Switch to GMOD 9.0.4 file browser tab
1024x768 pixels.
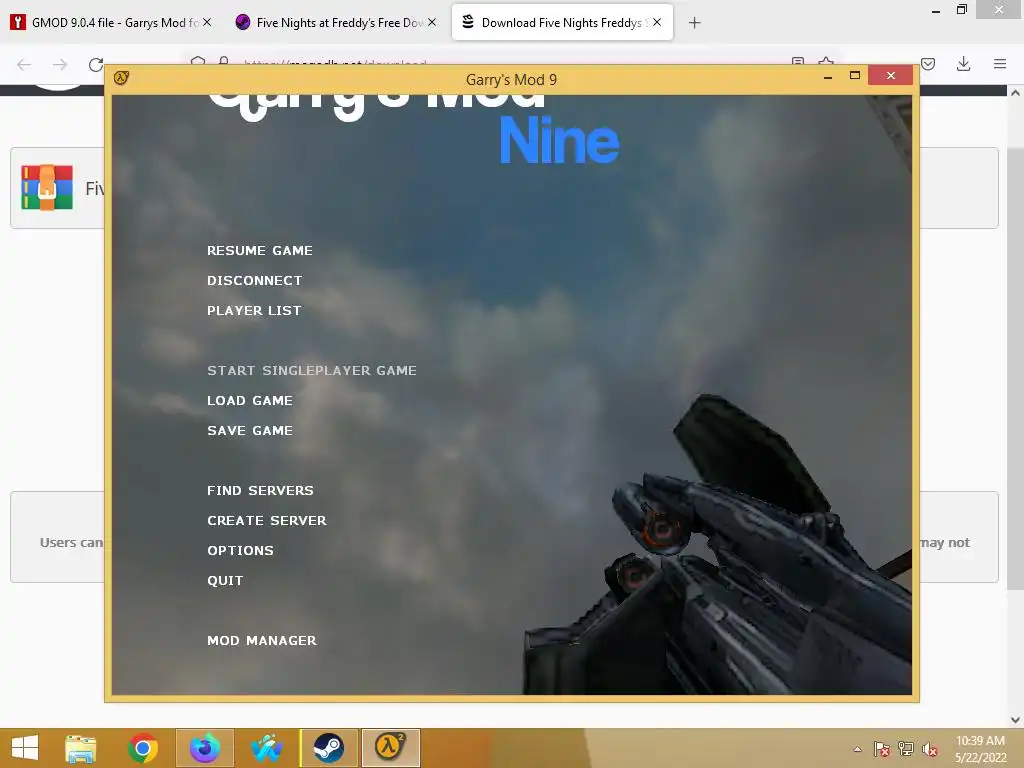click(x=112, y=23)
